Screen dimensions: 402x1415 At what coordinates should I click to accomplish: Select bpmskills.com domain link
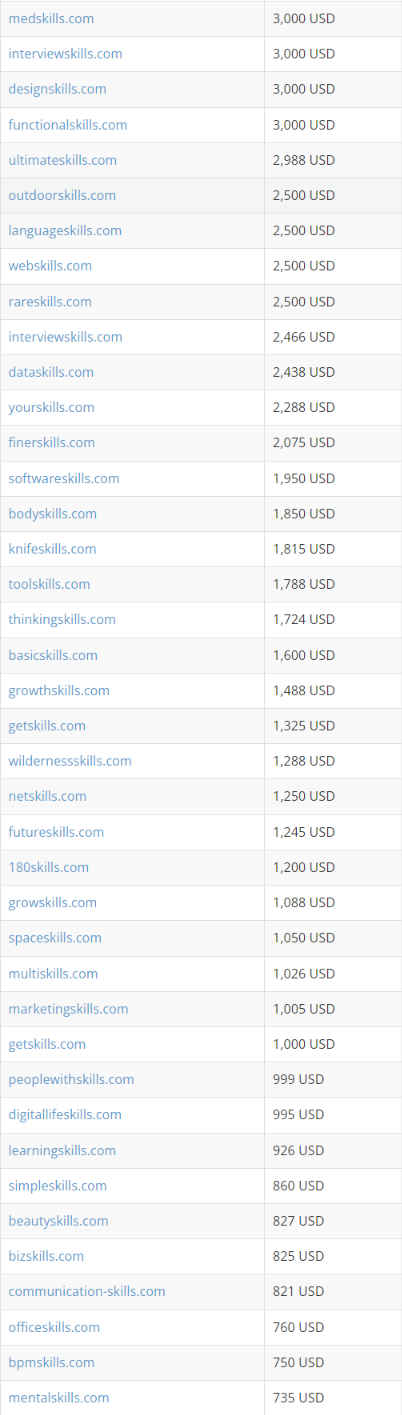click(x=51, y=1362)
